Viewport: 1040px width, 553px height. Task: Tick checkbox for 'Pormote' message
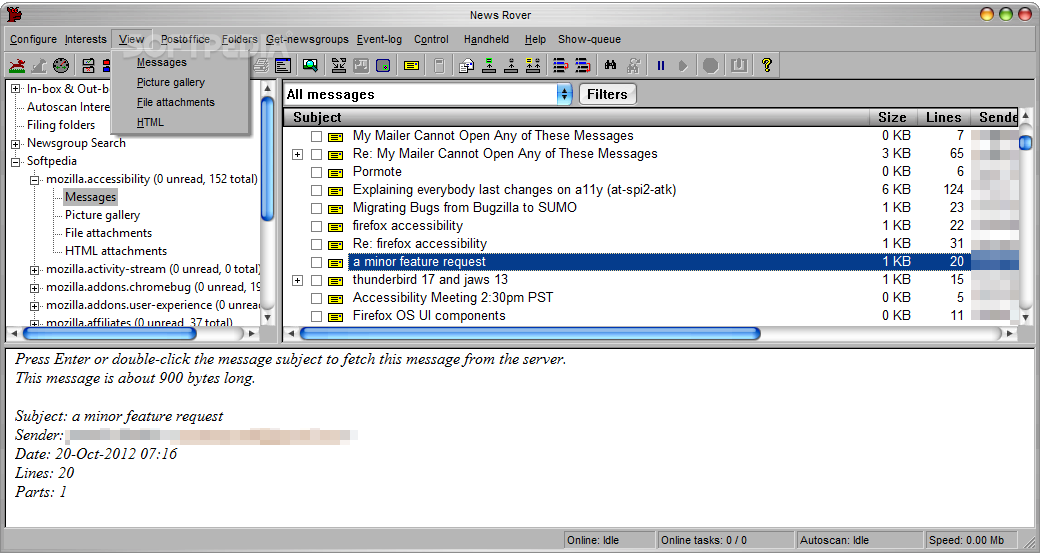click(316, 172)
